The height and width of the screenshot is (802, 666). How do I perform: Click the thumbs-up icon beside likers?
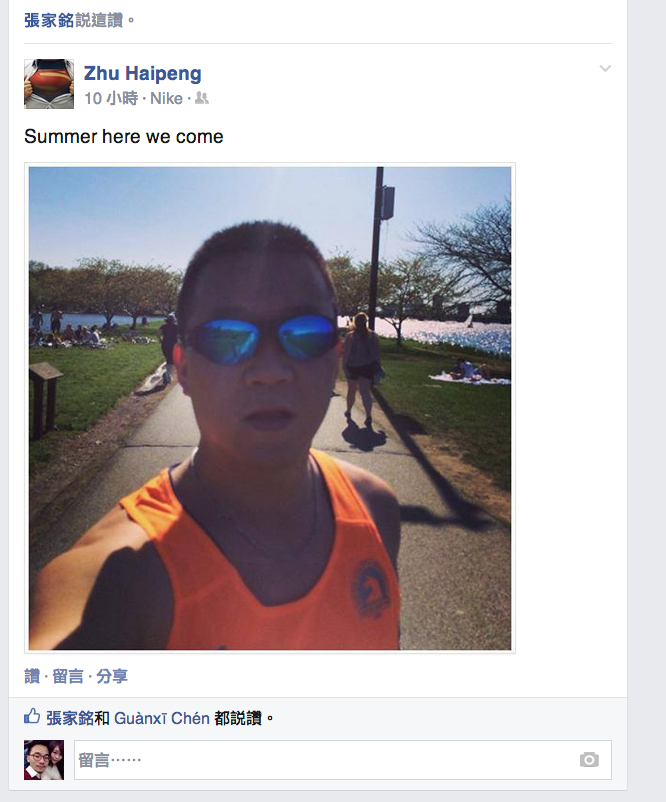tap(32, 717)
